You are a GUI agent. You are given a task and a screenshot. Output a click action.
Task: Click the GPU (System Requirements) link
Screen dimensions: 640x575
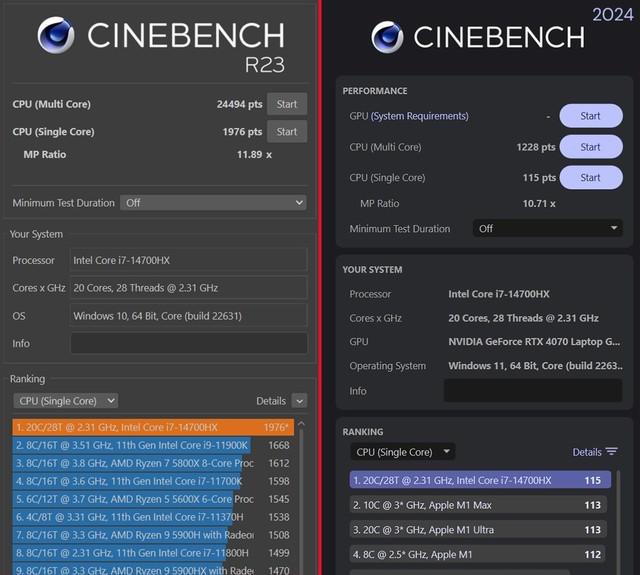click(x=419, y=116)
